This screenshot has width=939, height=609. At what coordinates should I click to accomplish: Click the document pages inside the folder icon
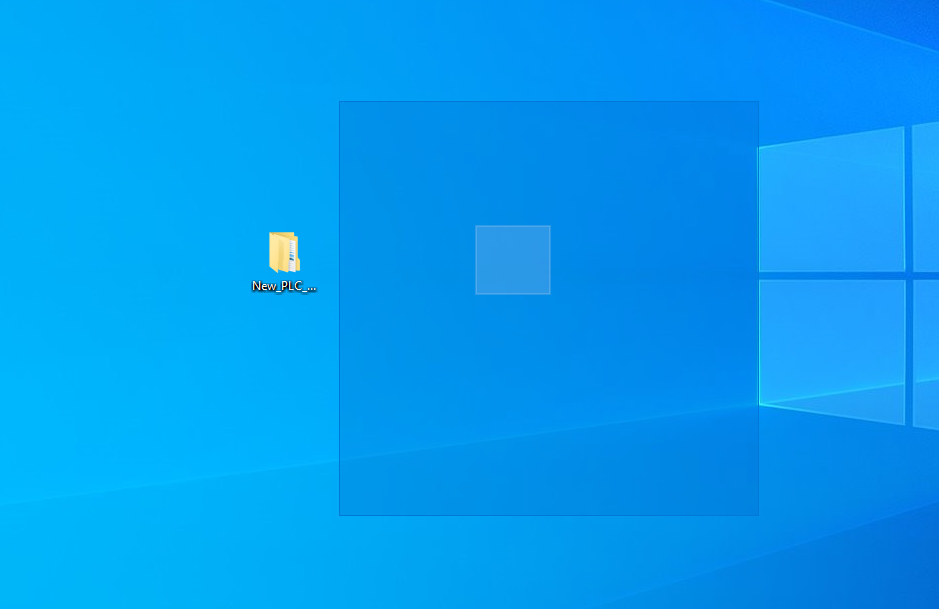click(291, 254)
